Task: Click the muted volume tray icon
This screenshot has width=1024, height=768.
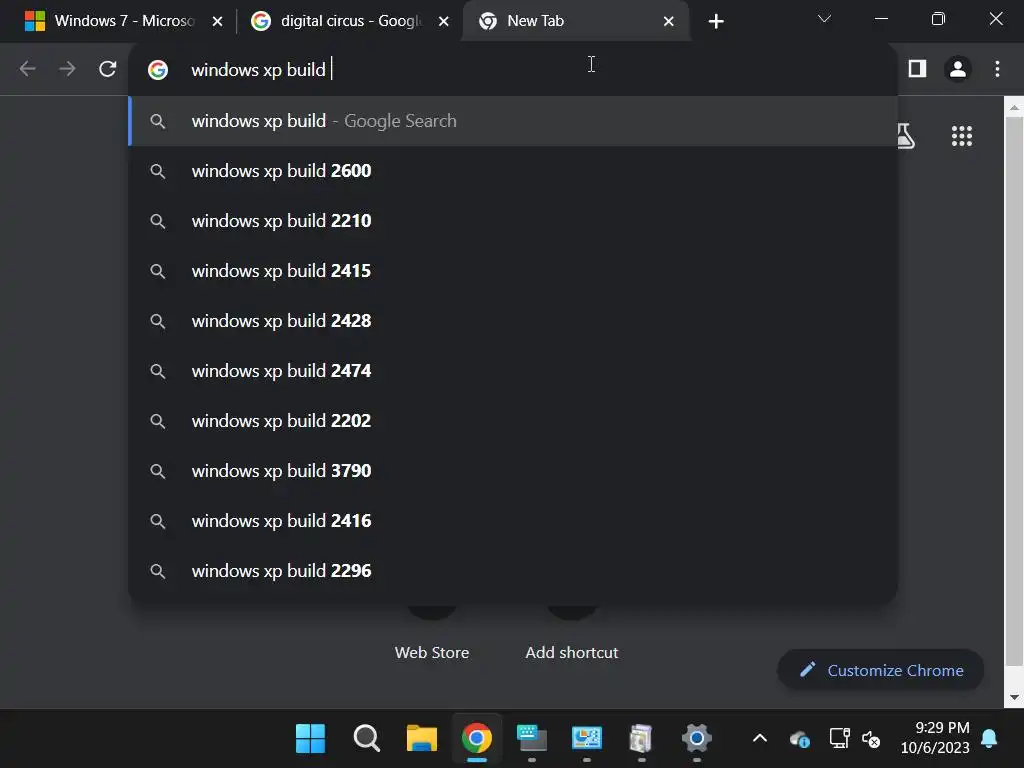Action: [x=871, y=739]
